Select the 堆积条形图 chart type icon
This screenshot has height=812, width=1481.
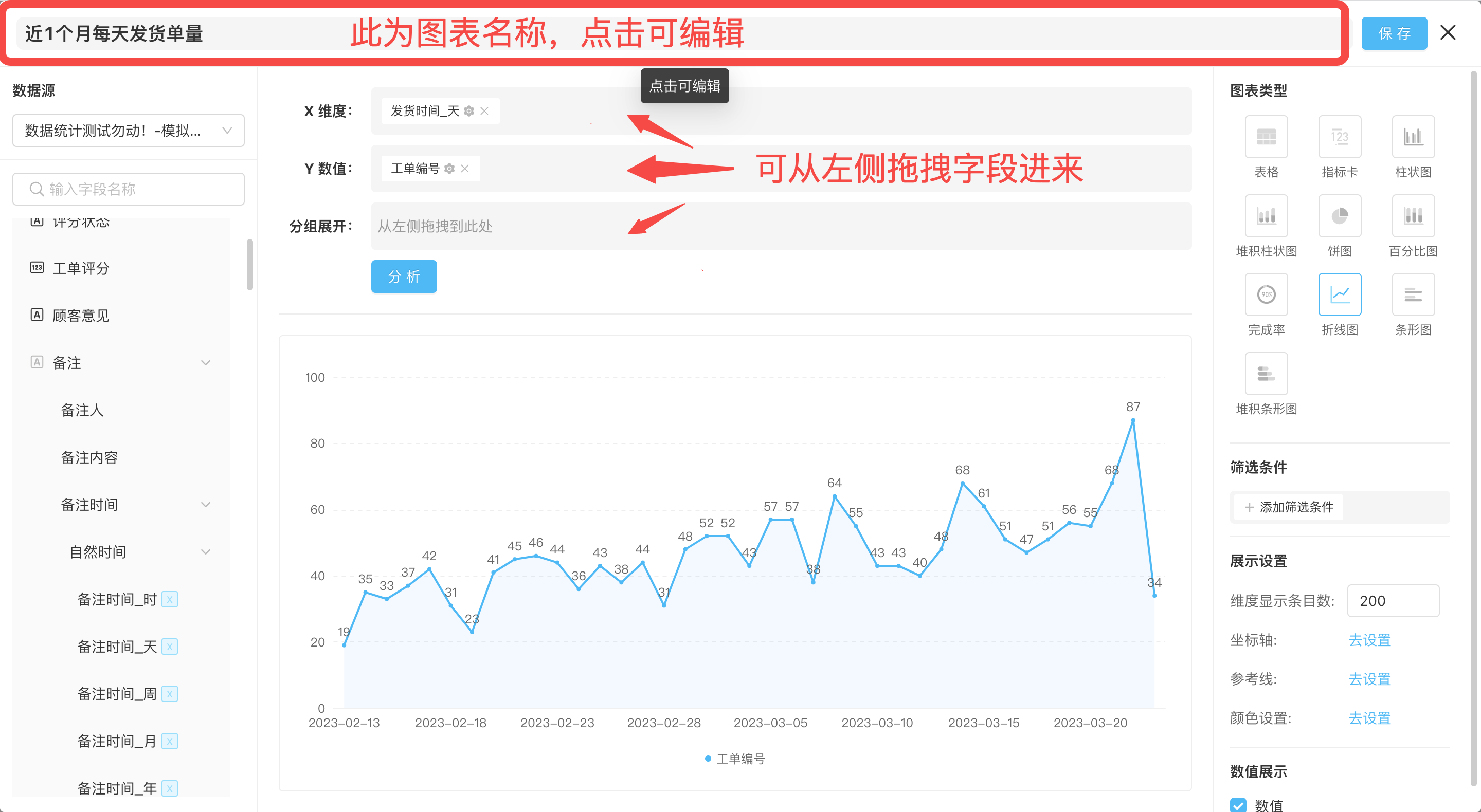(x=1266, y=374)
